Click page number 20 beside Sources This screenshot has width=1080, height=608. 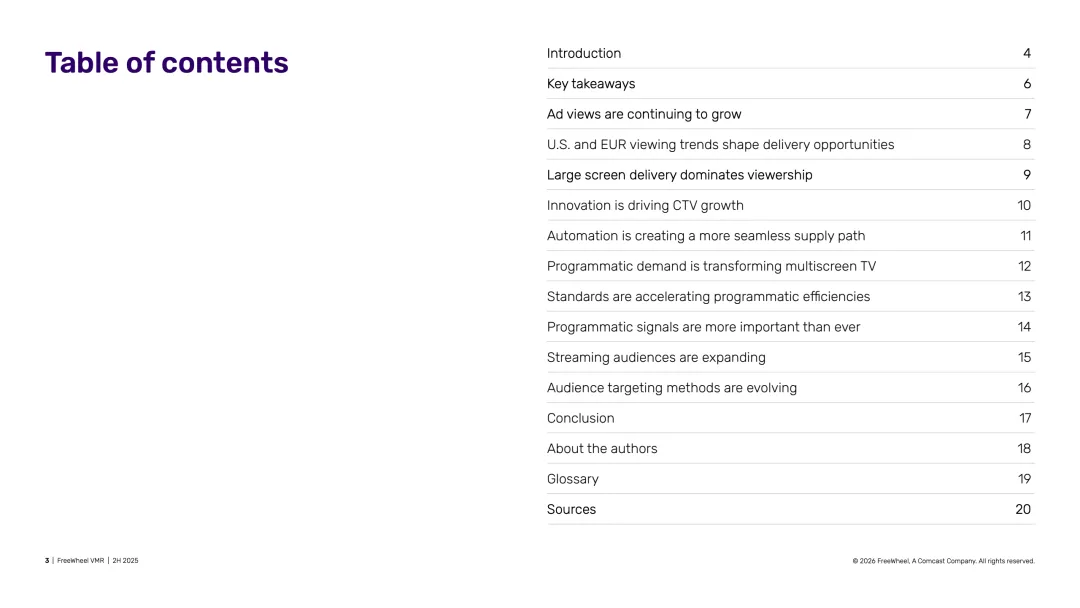click(1023, 510)
